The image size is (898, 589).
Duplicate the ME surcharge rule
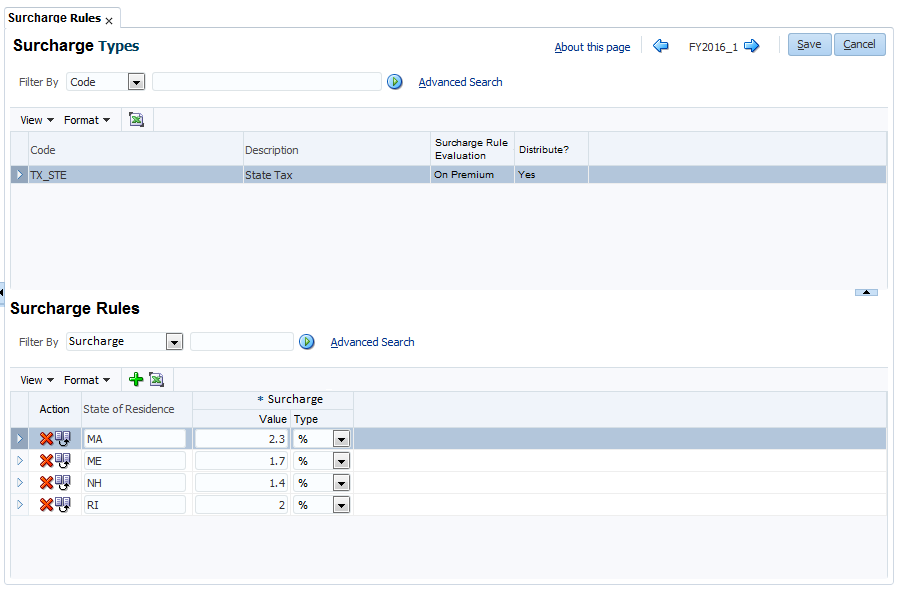[62, 461]
